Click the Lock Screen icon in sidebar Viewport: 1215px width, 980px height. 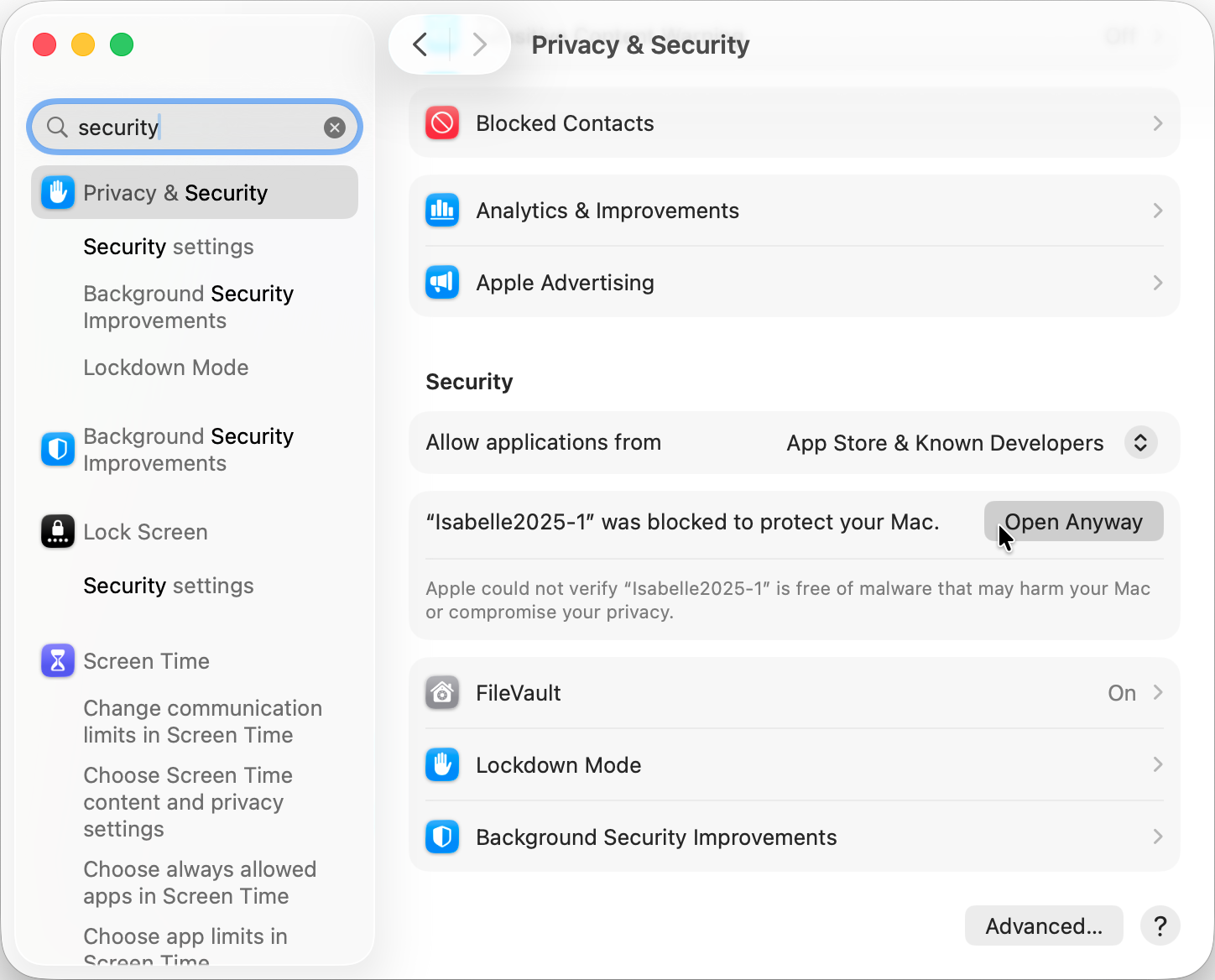coord(58,532)
